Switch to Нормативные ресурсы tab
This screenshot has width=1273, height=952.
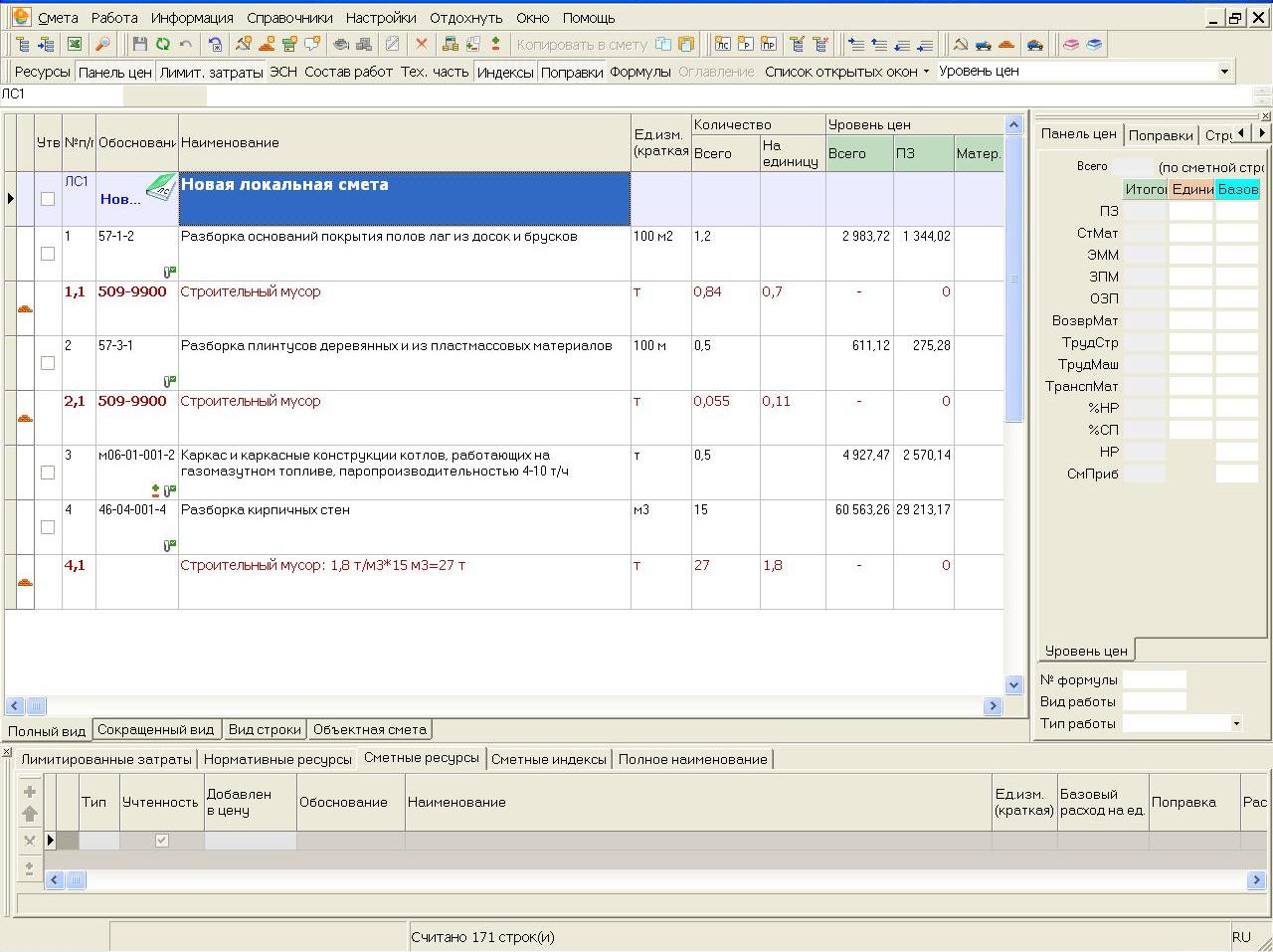tap(277, 759)
